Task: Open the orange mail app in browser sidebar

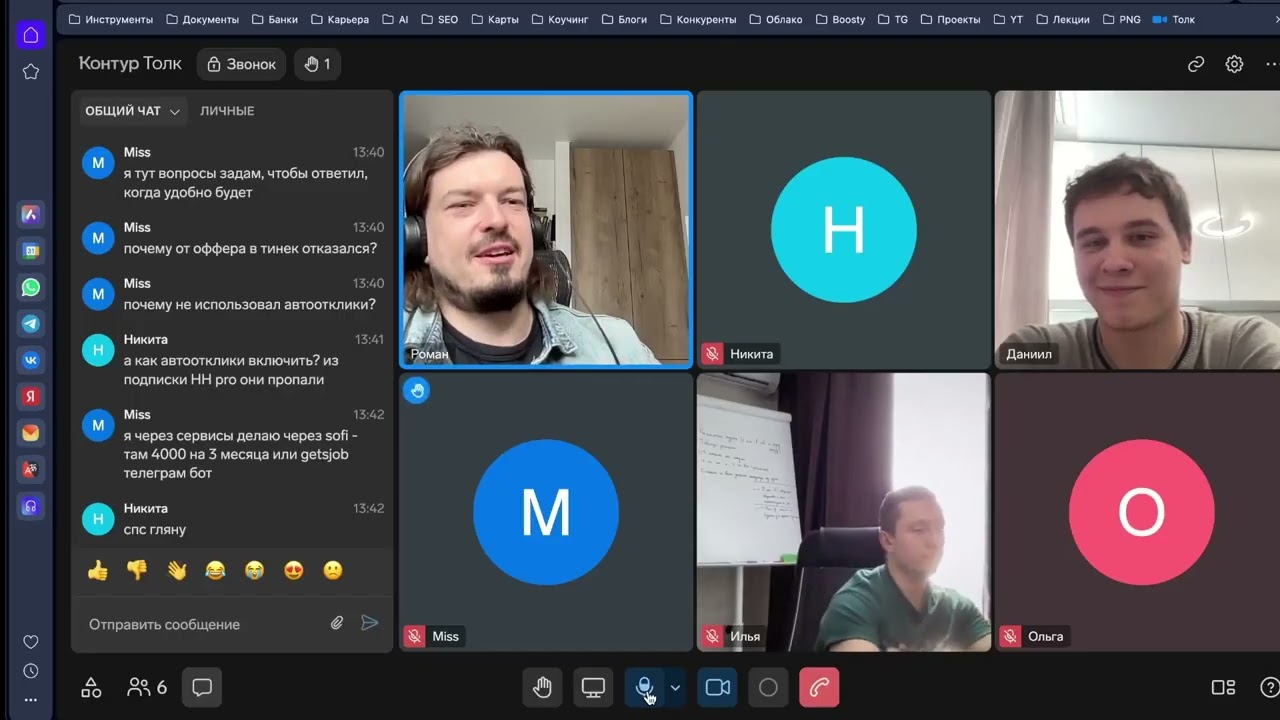Action: pyautogui.click(x=31, y=433)
